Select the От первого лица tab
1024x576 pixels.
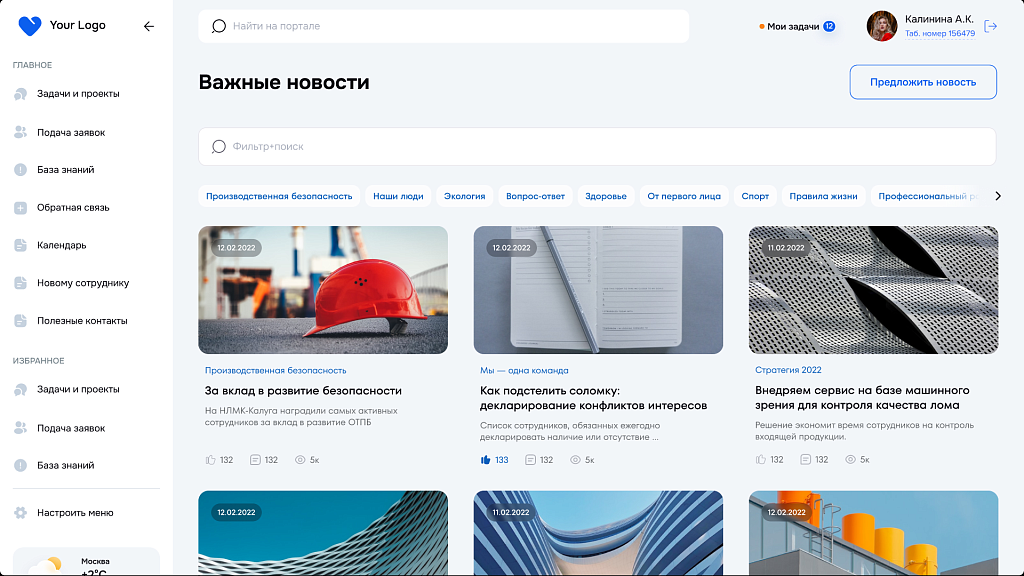pos(684,196)
